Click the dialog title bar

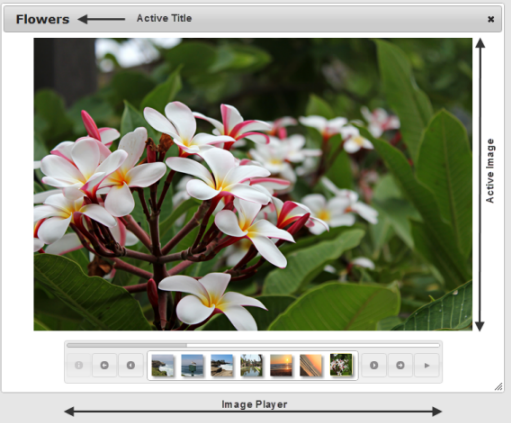253,19
